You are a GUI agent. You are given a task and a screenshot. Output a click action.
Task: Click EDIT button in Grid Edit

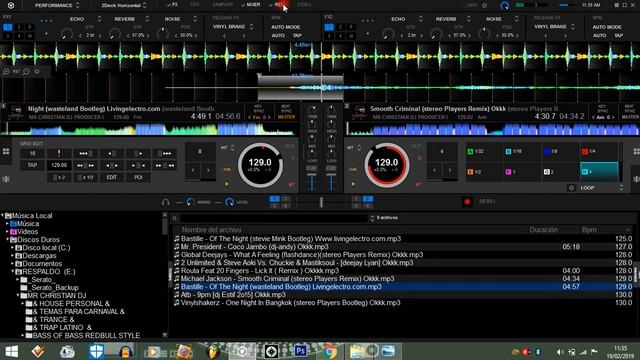(112, 178)
